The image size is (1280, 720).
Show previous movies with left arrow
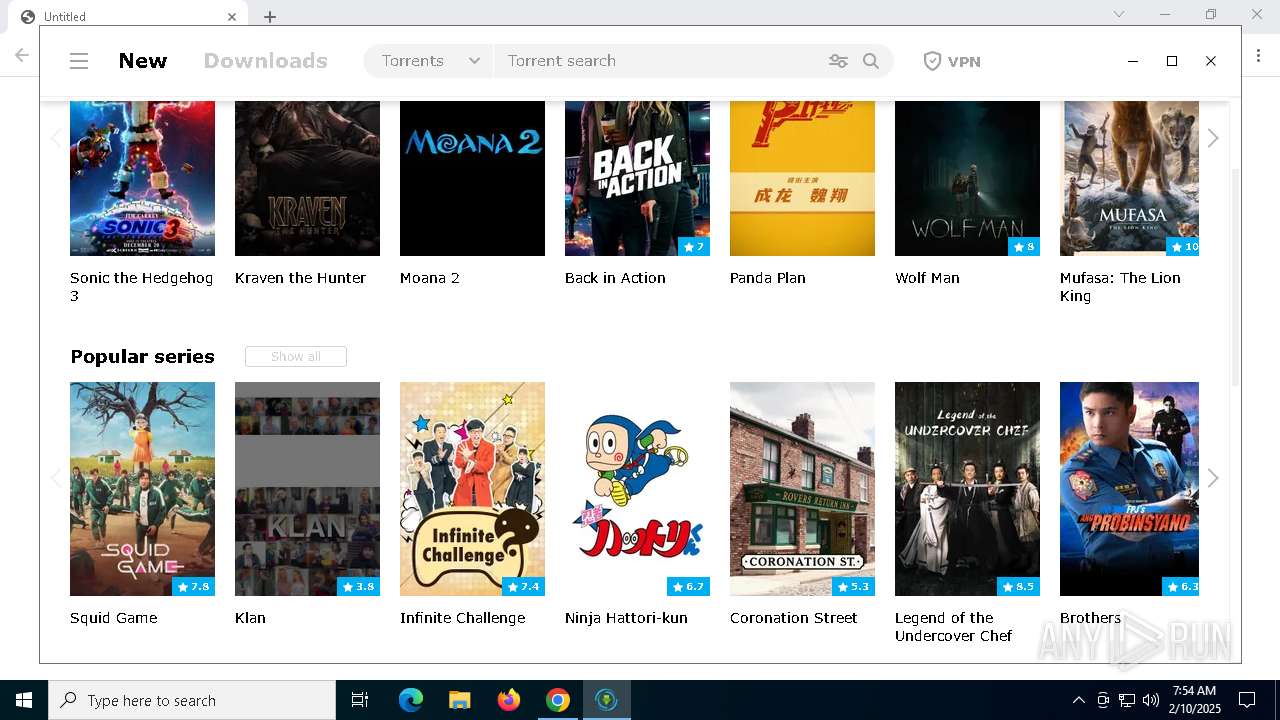(x=56, y=138)
